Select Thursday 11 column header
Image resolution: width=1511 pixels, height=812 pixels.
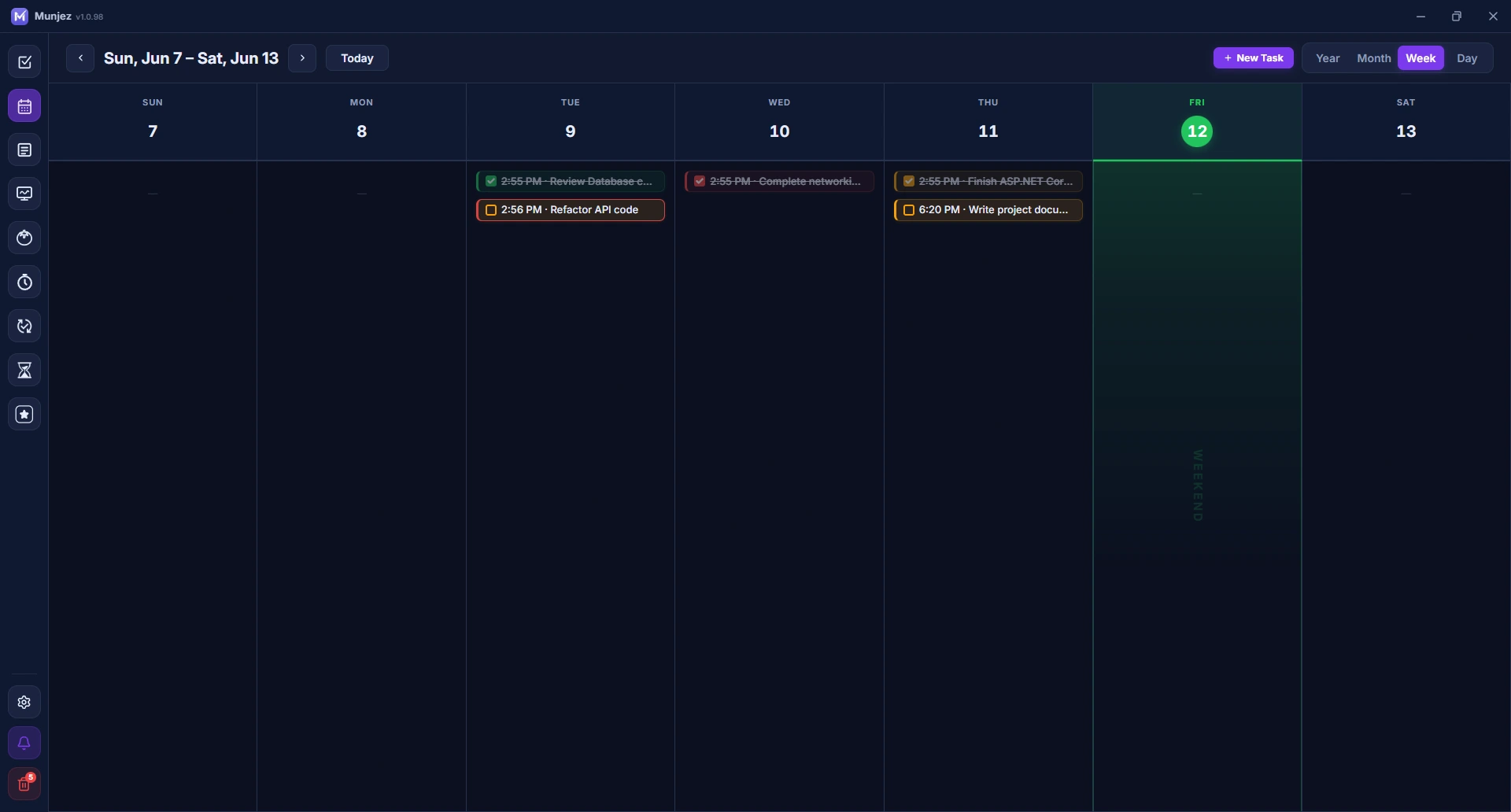click(x=988, y=122)
